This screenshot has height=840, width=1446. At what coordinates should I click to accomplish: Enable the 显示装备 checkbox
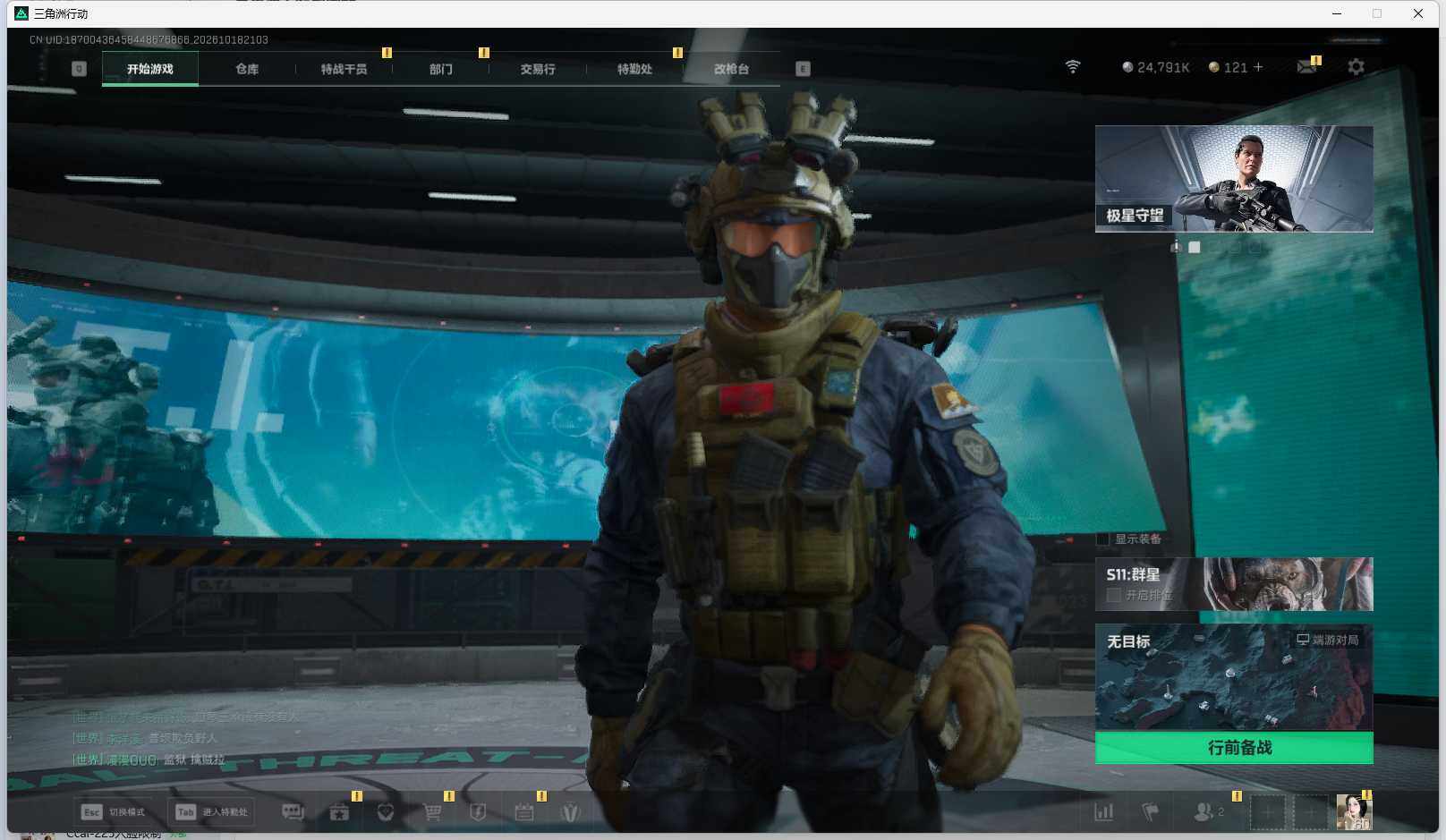pos(1103,539)
